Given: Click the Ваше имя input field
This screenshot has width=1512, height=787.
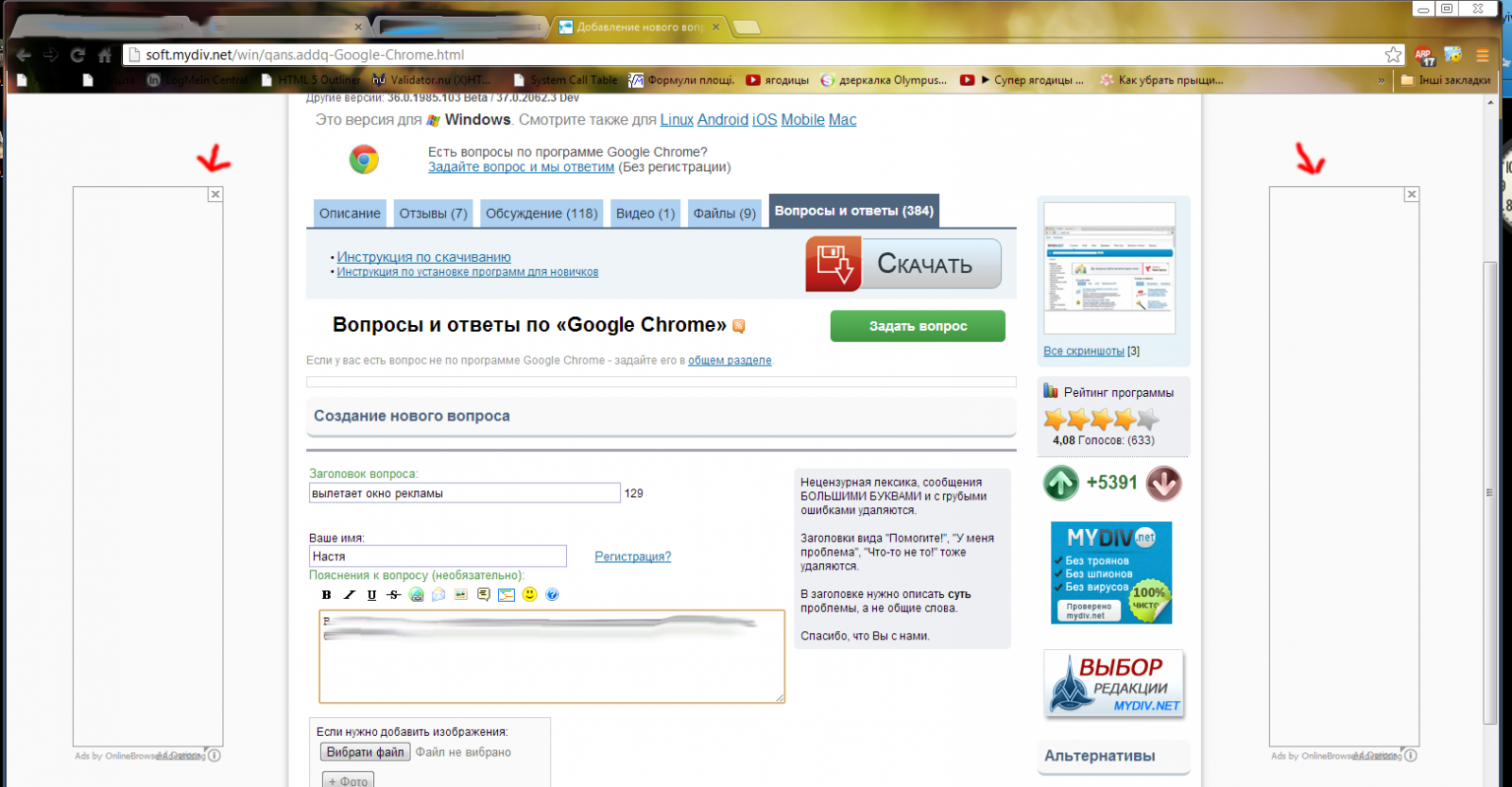Looking at the screenshot, I should click(x=438, y=556).
